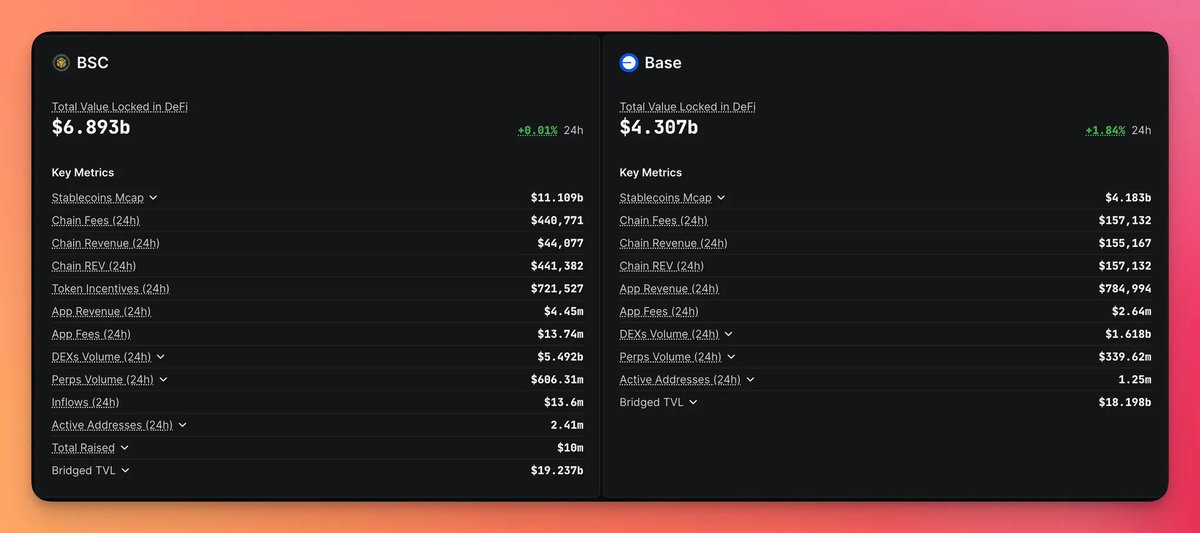Click Chain Revenue (24h) label in Base panel
This screenshot has width=1200, height=533.
click(674, 243)
